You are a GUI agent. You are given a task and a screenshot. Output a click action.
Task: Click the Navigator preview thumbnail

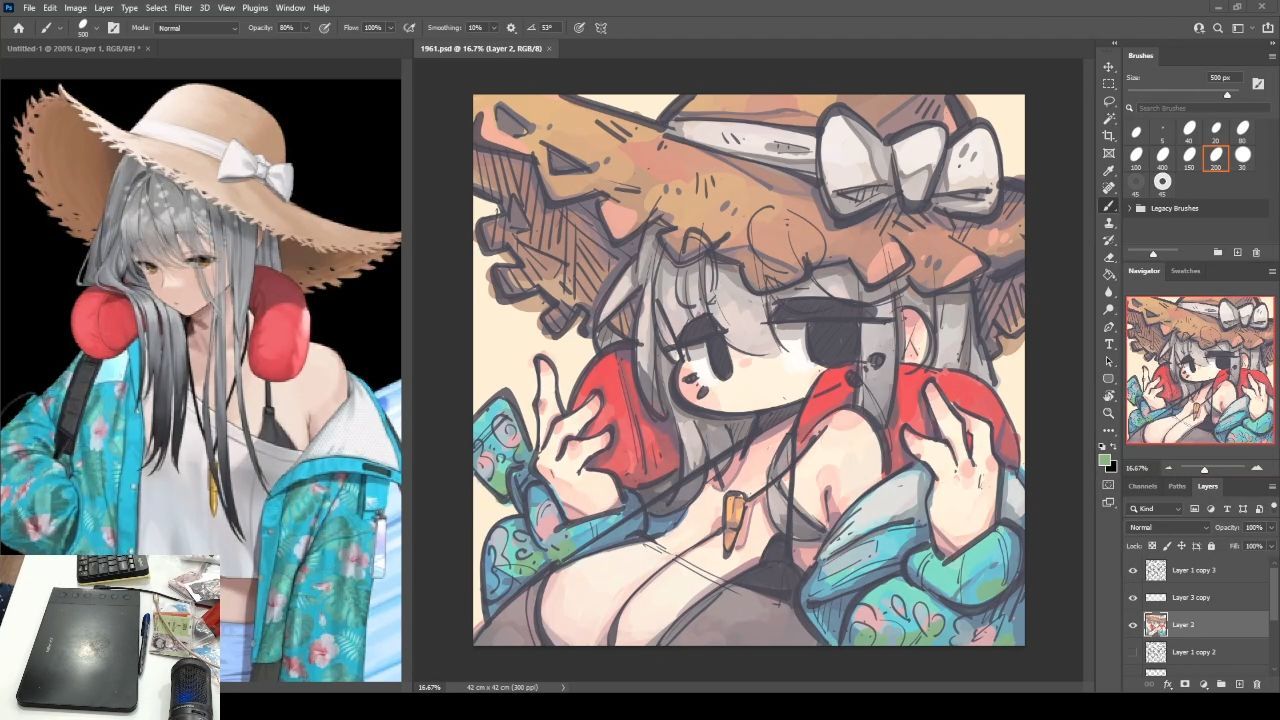point(1200,370)
